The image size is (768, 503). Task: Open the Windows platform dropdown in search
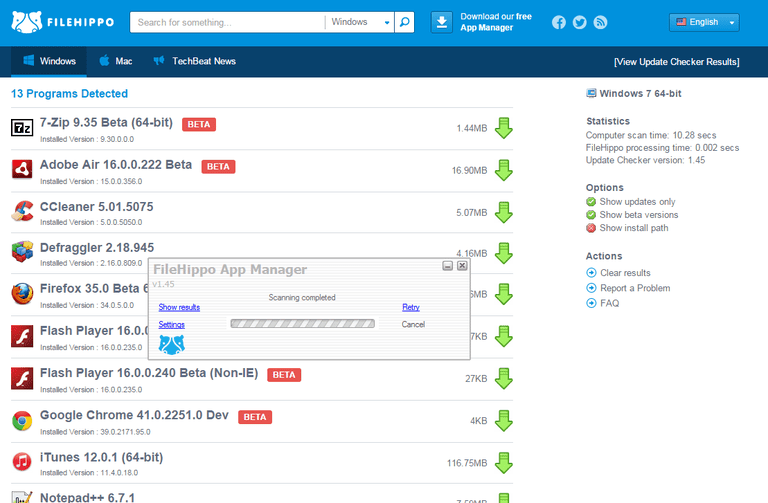click(359, 22)
